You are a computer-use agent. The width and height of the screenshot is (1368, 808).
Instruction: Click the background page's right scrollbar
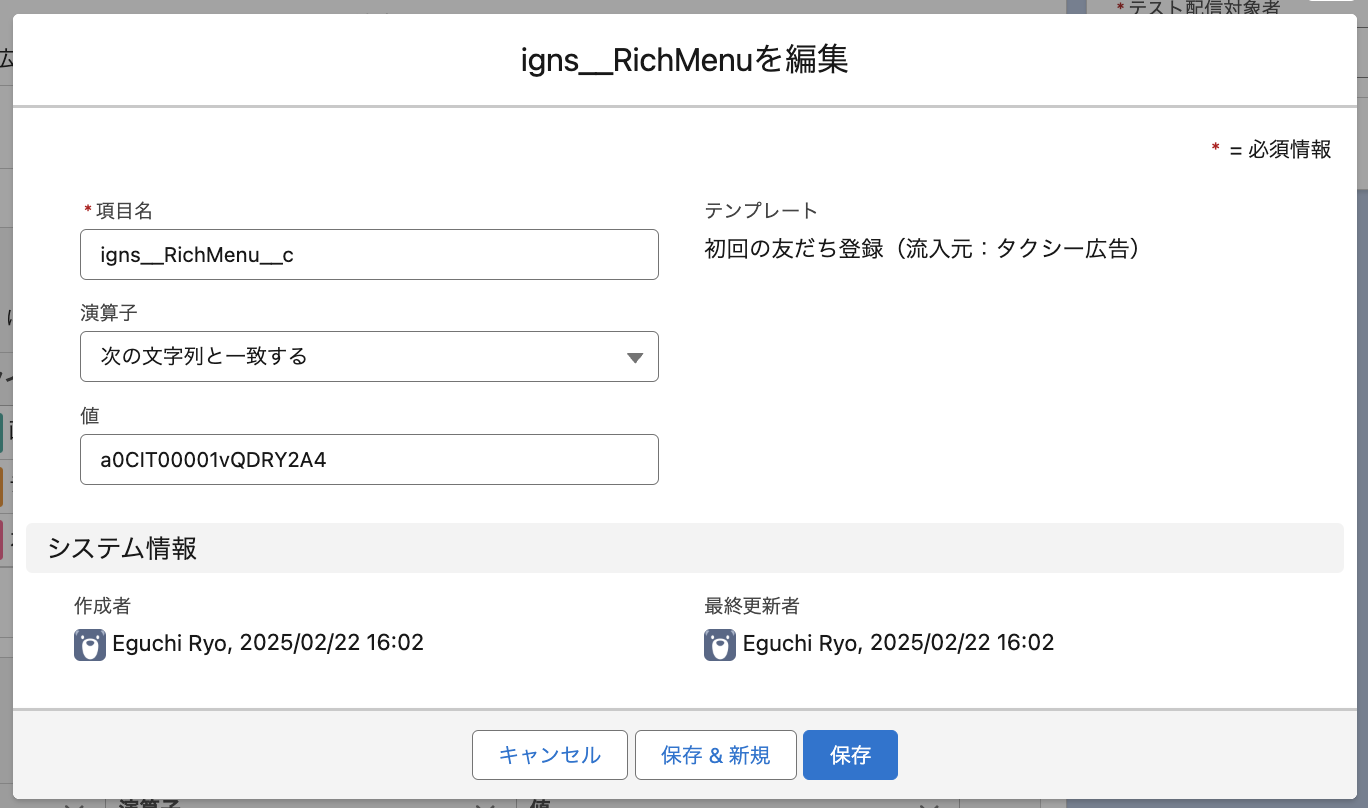click(x=1361, y=100)
